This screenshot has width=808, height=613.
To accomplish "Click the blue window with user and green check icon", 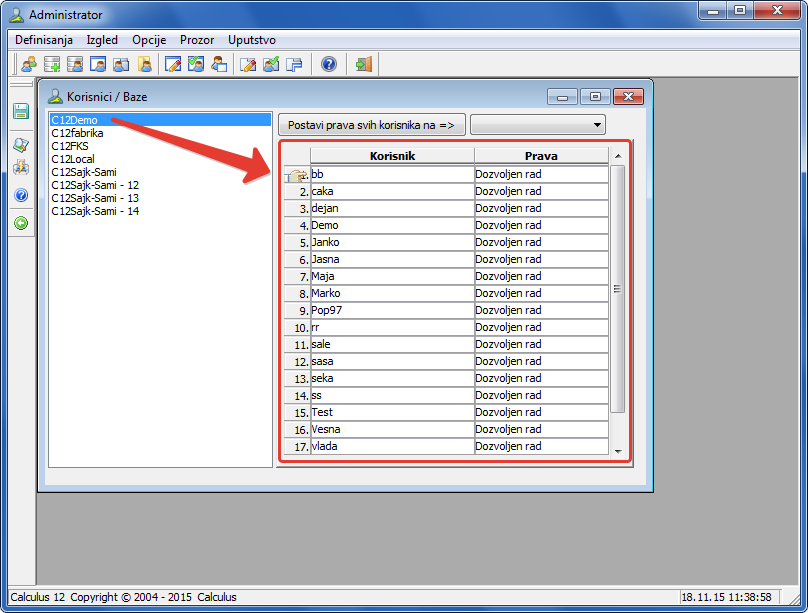I will point(196,64).
